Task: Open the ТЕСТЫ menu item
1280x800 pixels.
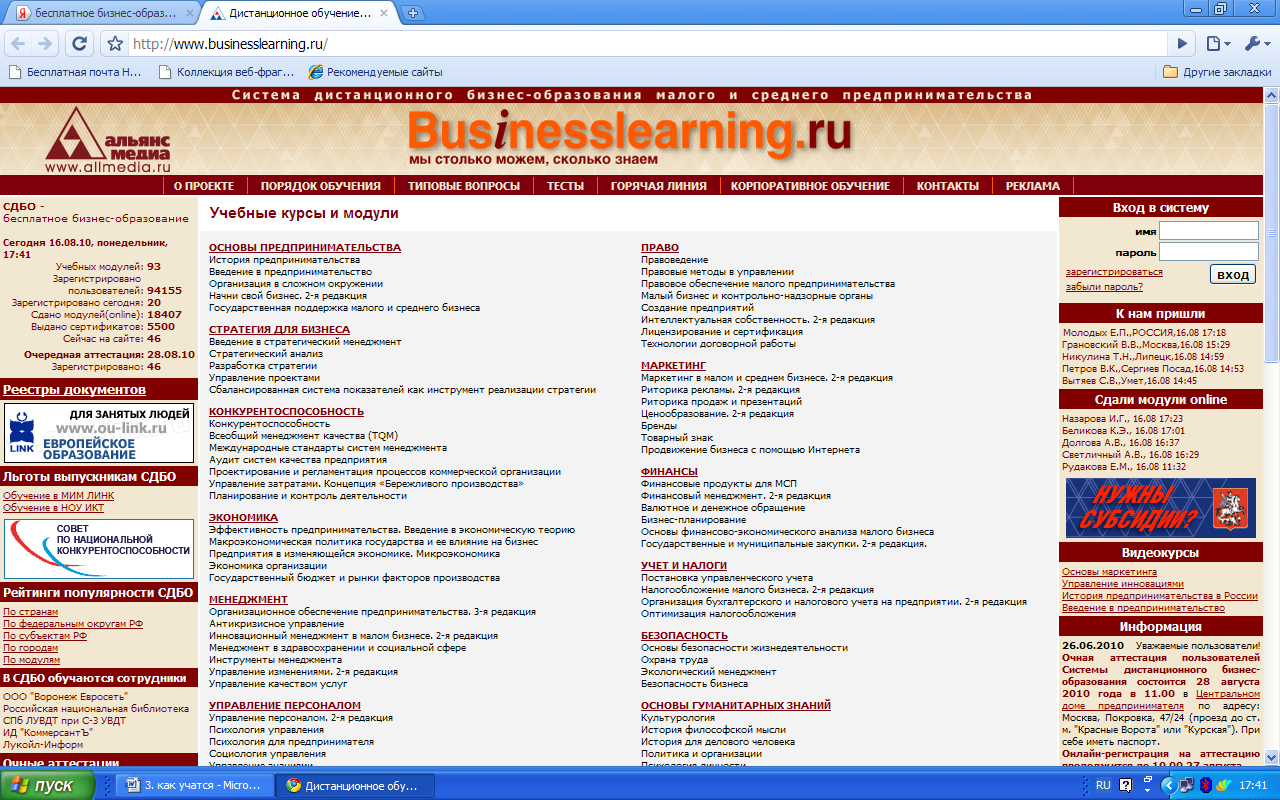Action: (x=565, y=186)
